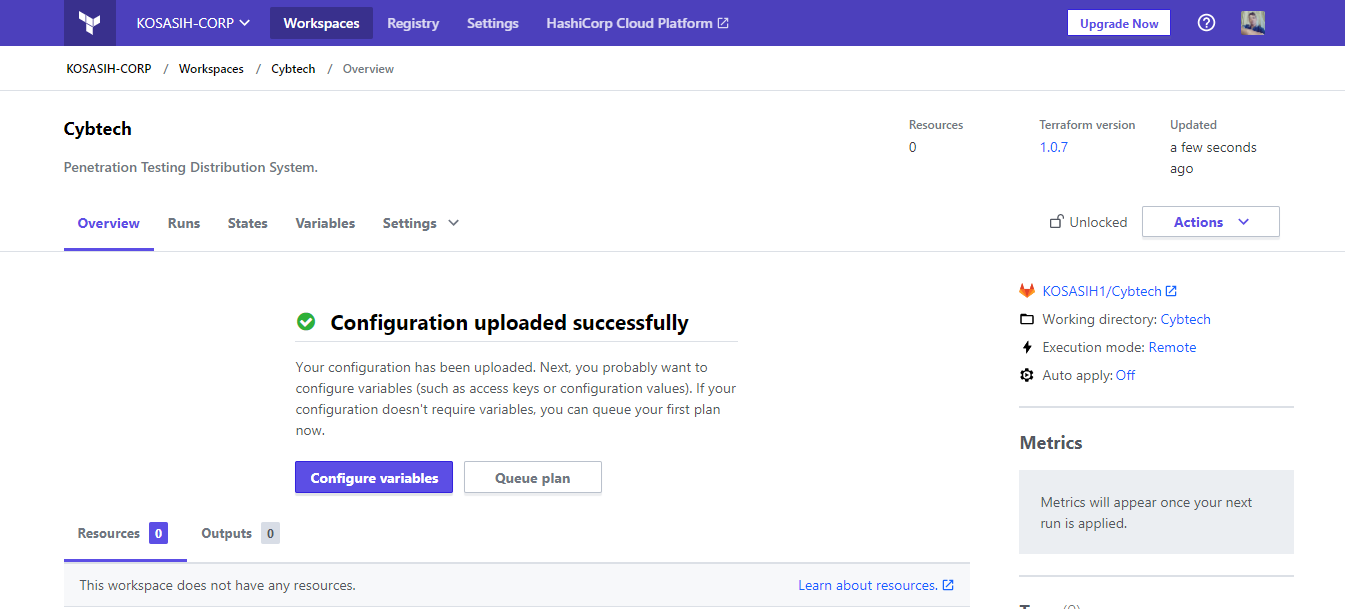This screenshot has height=609, width=1345.
Task: Select the Outputs tab
Action: tap(240, 533)
